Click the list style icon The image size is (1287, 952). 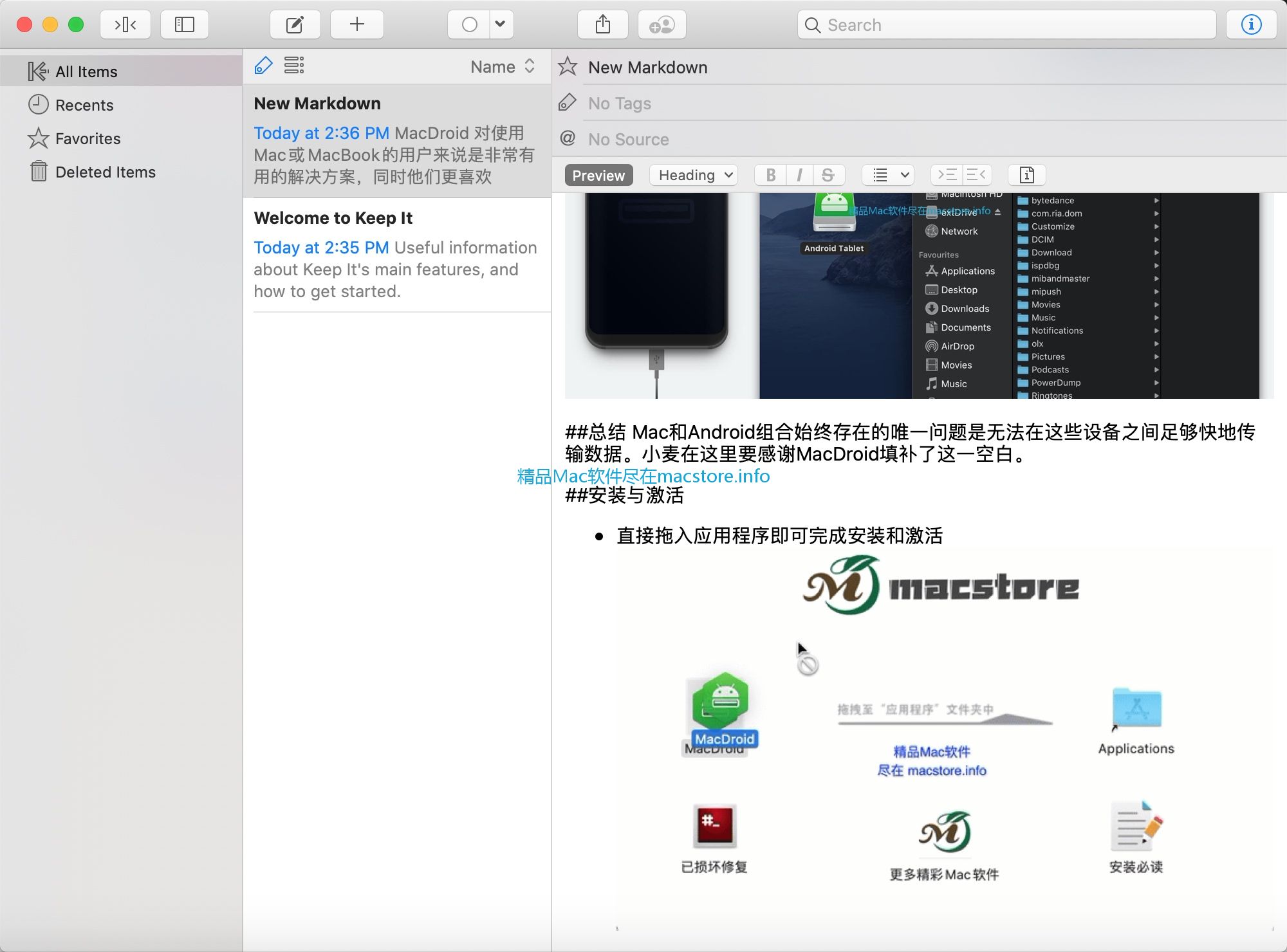(x=880, y=175)
